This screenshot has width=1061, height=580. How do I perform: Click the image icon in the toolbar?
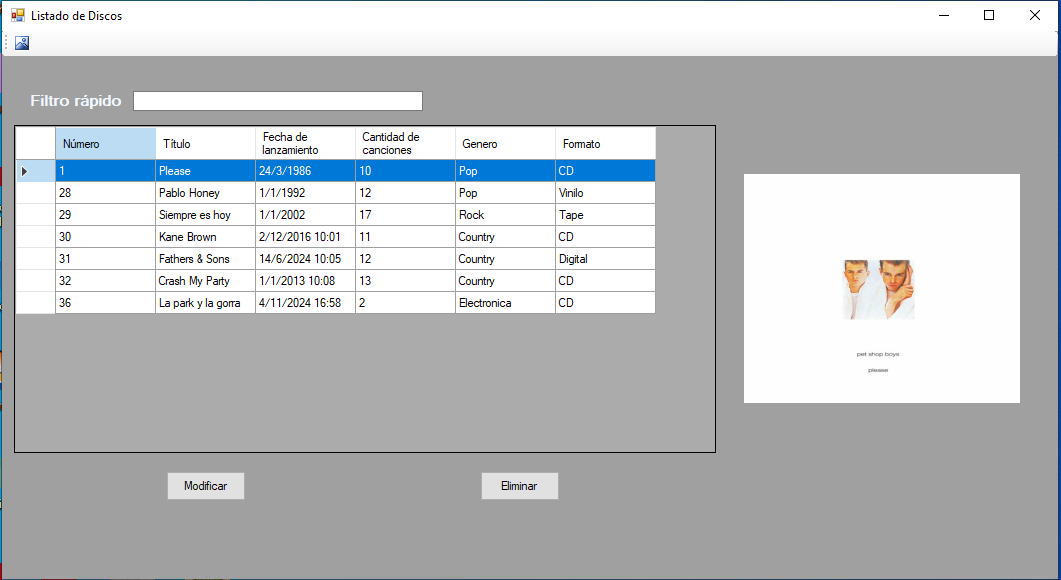[x=22, y=43]
